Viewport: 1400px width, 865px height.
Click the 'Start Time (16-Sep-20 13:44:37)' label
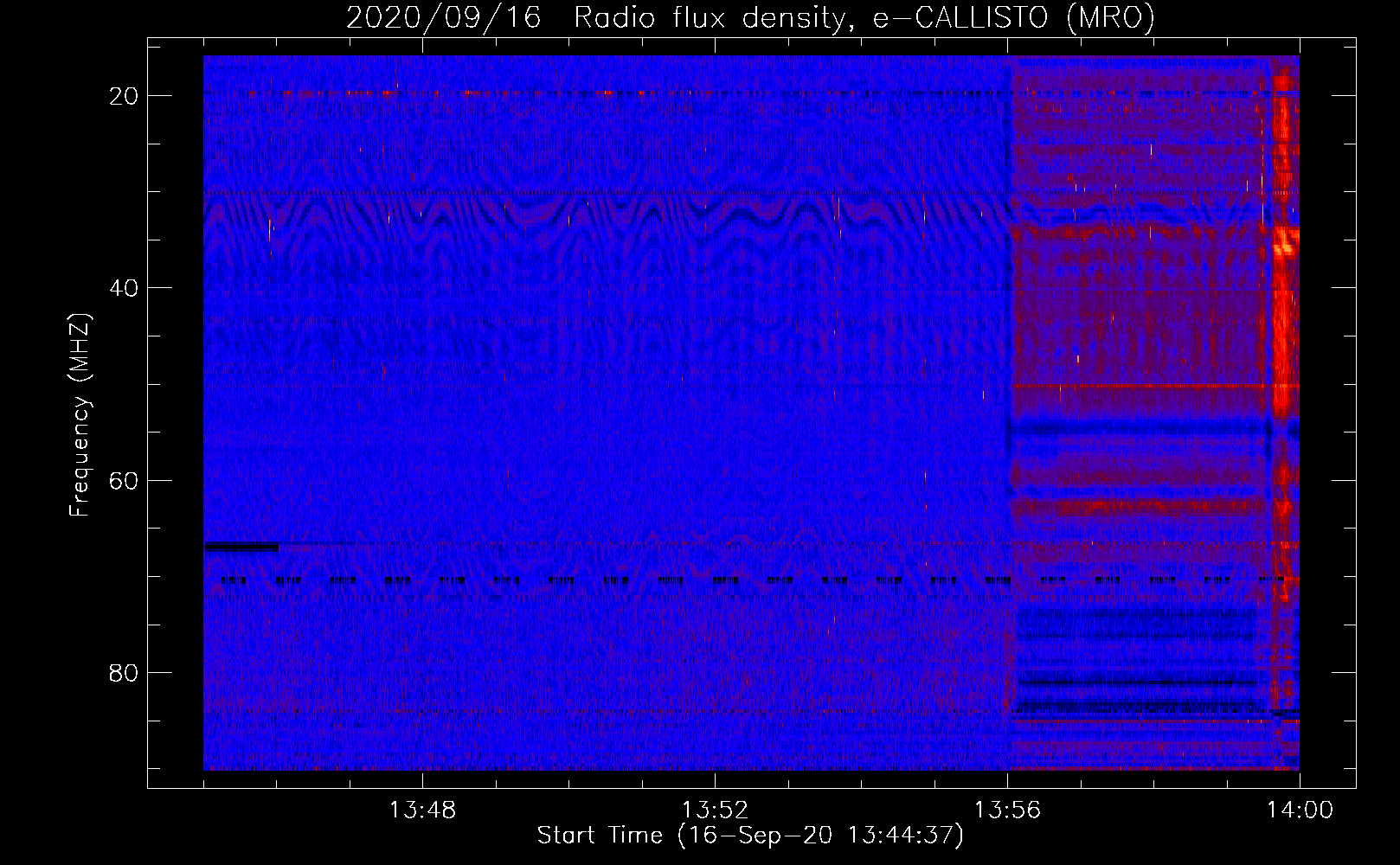click(x=750, y=836)
